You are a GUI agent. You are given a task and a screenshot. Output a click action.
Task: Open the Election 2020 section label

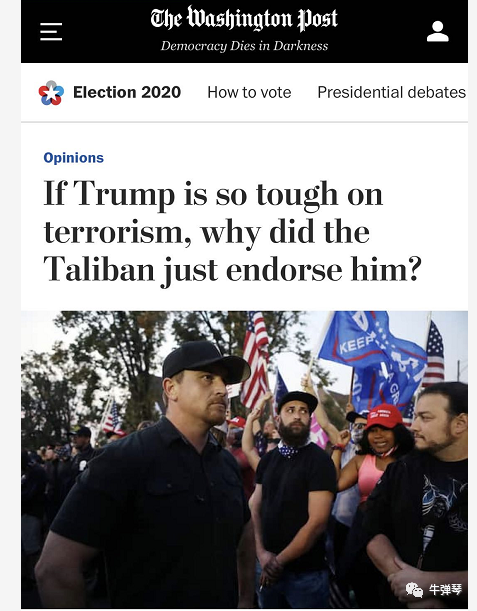127,92
